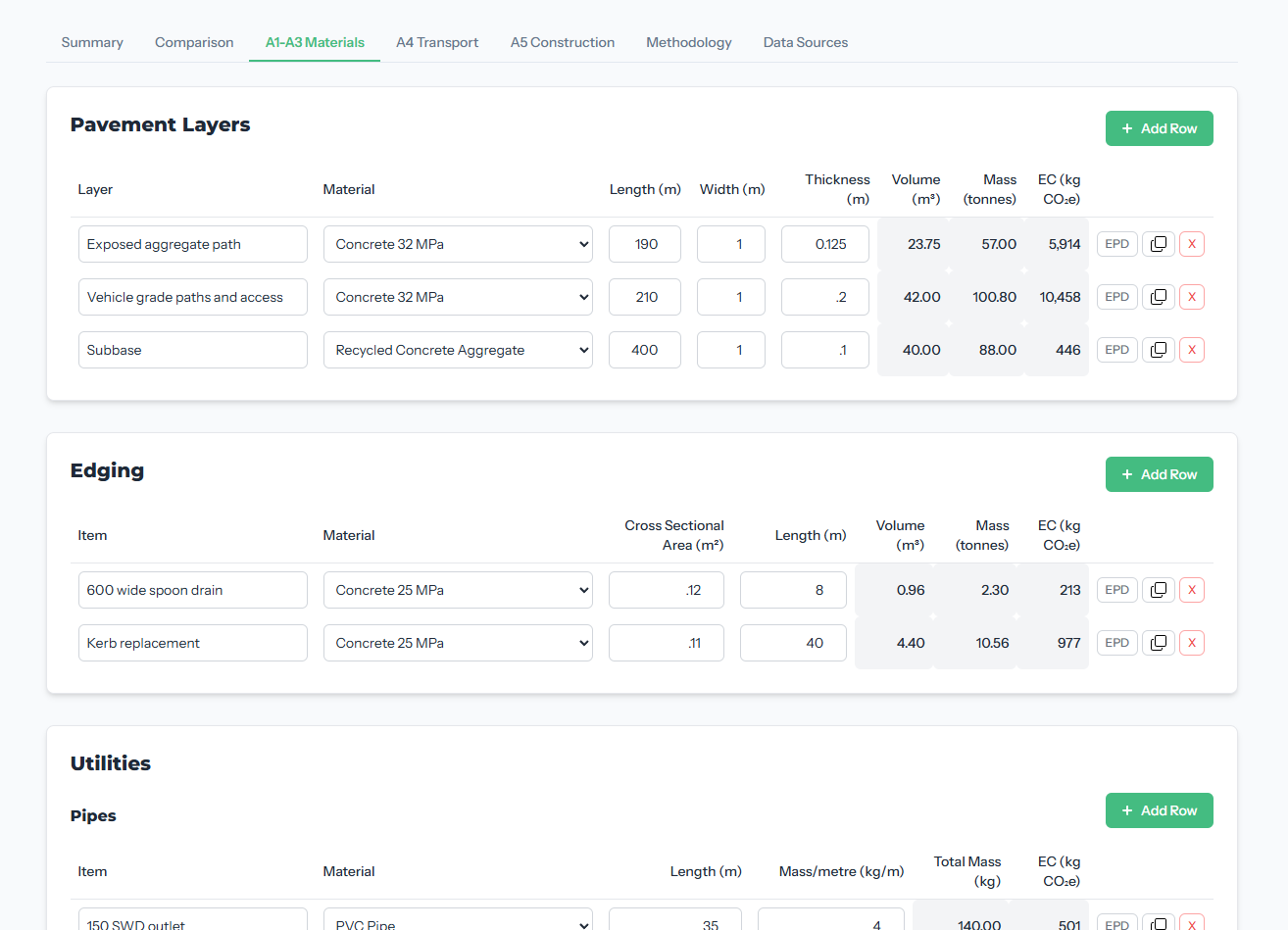
Task: Click the Utilities heading
Action: 111,763
